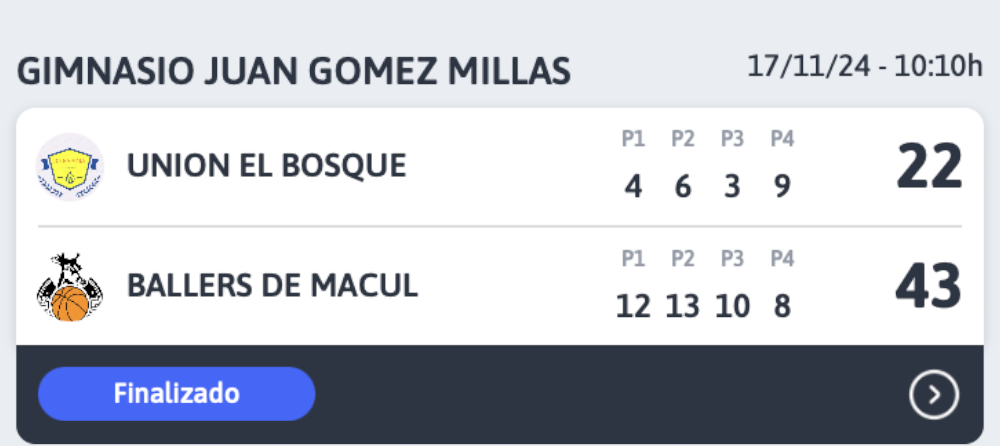Click the Union El Bosque team crest
The height and width of the screenshot is (446, 1000).
point(70,167)
